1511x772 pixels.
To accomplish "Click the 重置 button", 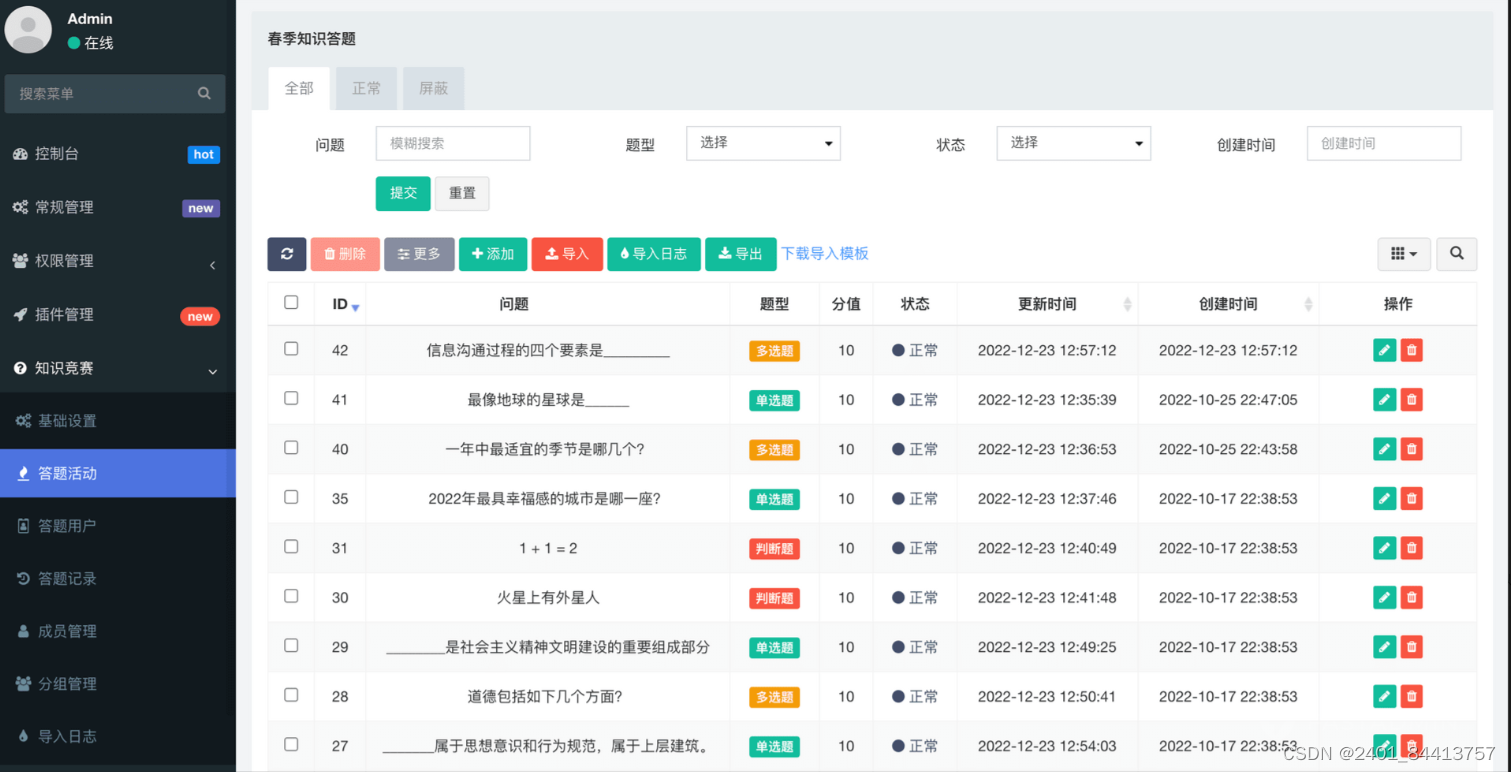I will pyautogui.click(x=462, y=193).
